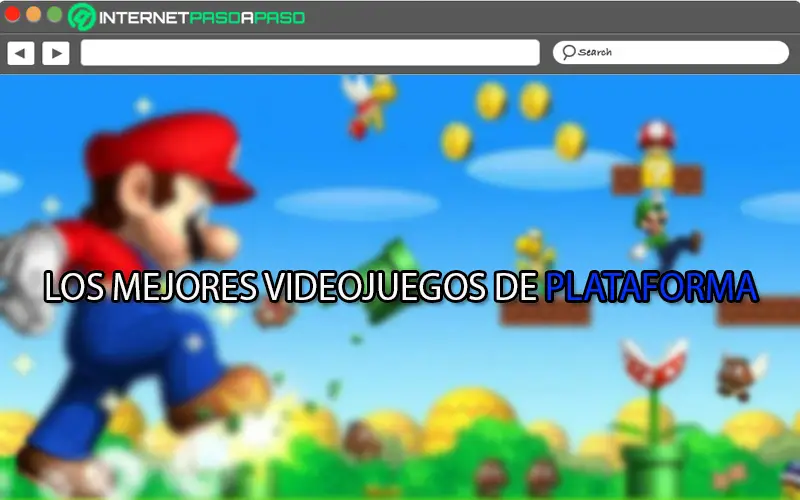
Task: Click the forward navigation arrow button
Action: [56, 53]
